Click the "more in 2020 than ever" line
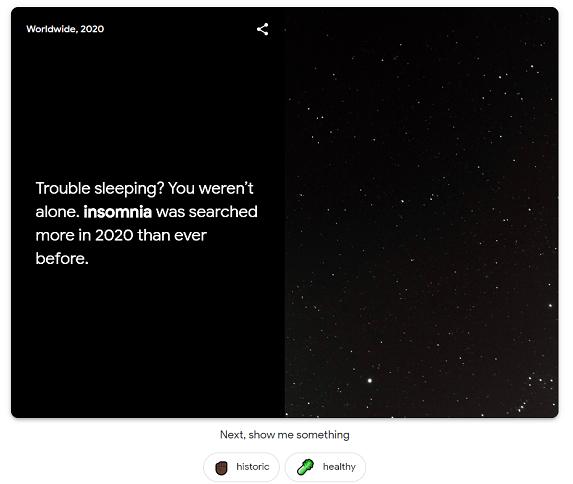Screen dimensions: 573x484 (x=121, y=235)
